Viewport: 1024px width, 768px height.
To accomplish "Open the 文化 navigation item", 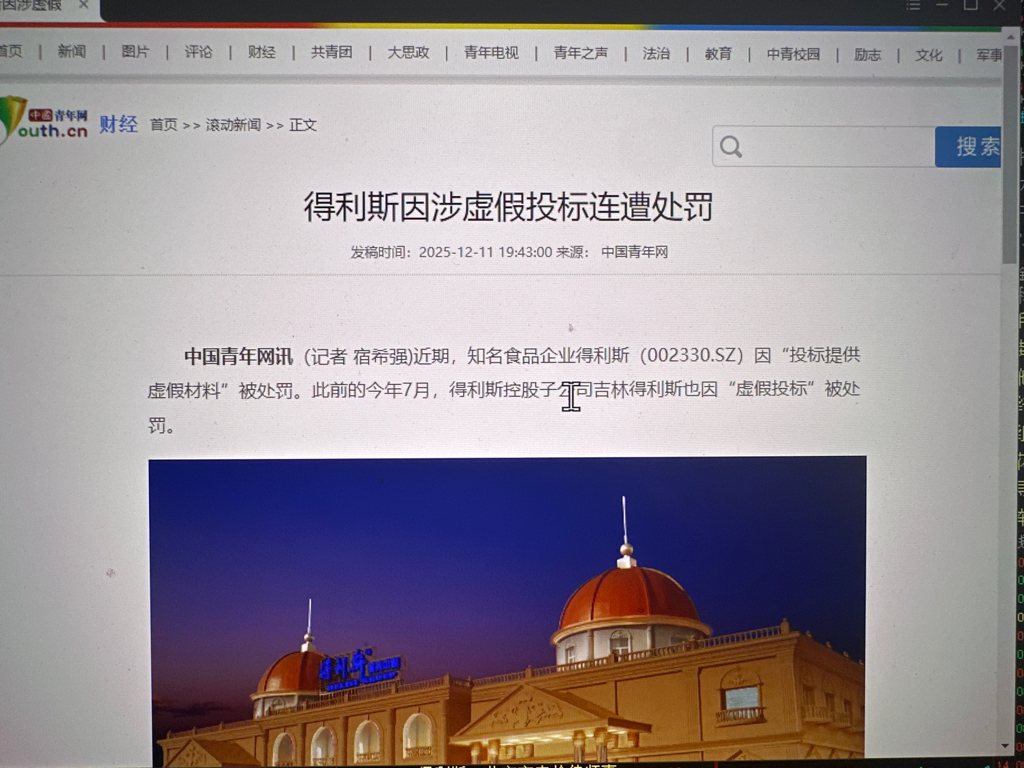I will [x=929, y=55].
